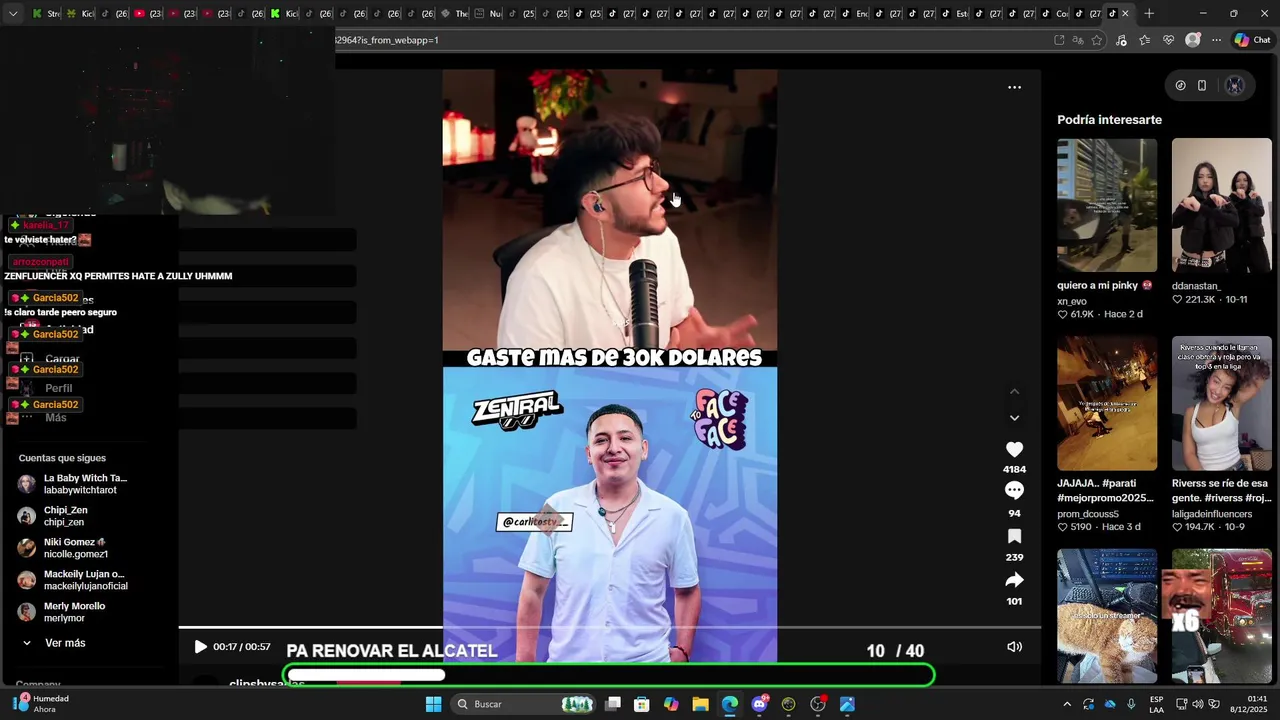Click the @carlitosty tag on video
The image size is (1280, 720).
535,522
